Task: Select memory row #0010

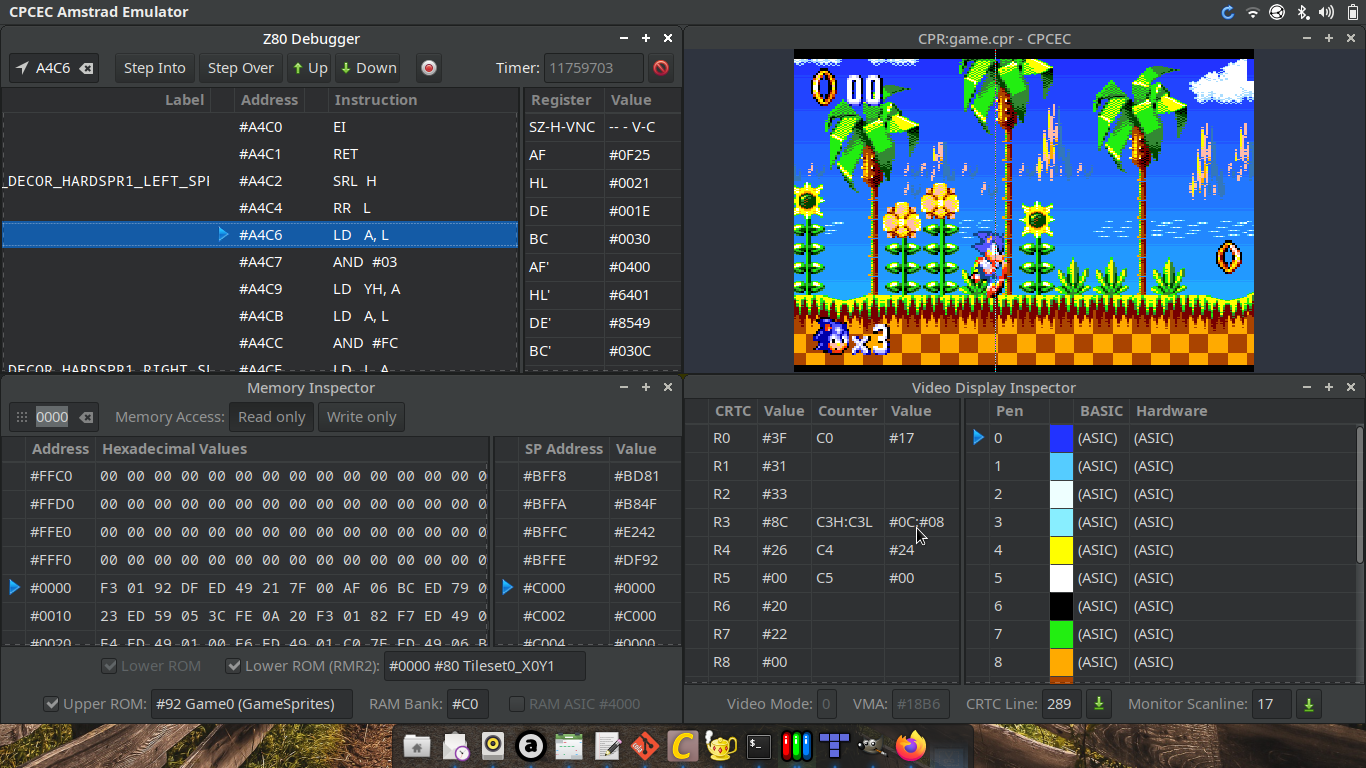Action: (245, 616)
